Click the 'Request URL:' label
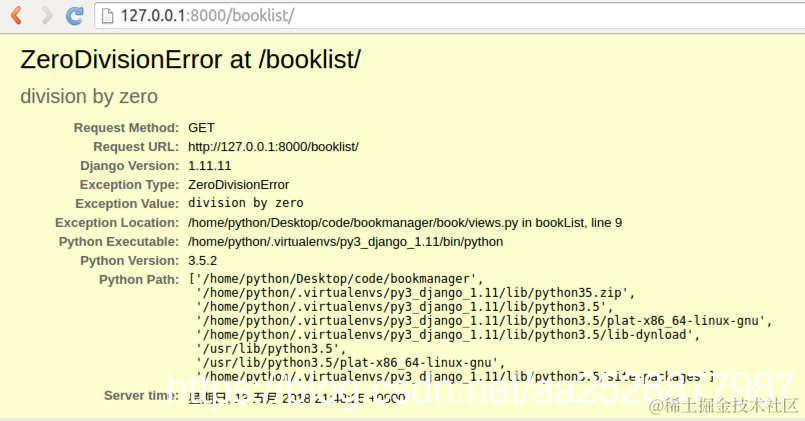The height and width of the screenshot is (421, 805). pyautogui.click(x=136, y=147)
